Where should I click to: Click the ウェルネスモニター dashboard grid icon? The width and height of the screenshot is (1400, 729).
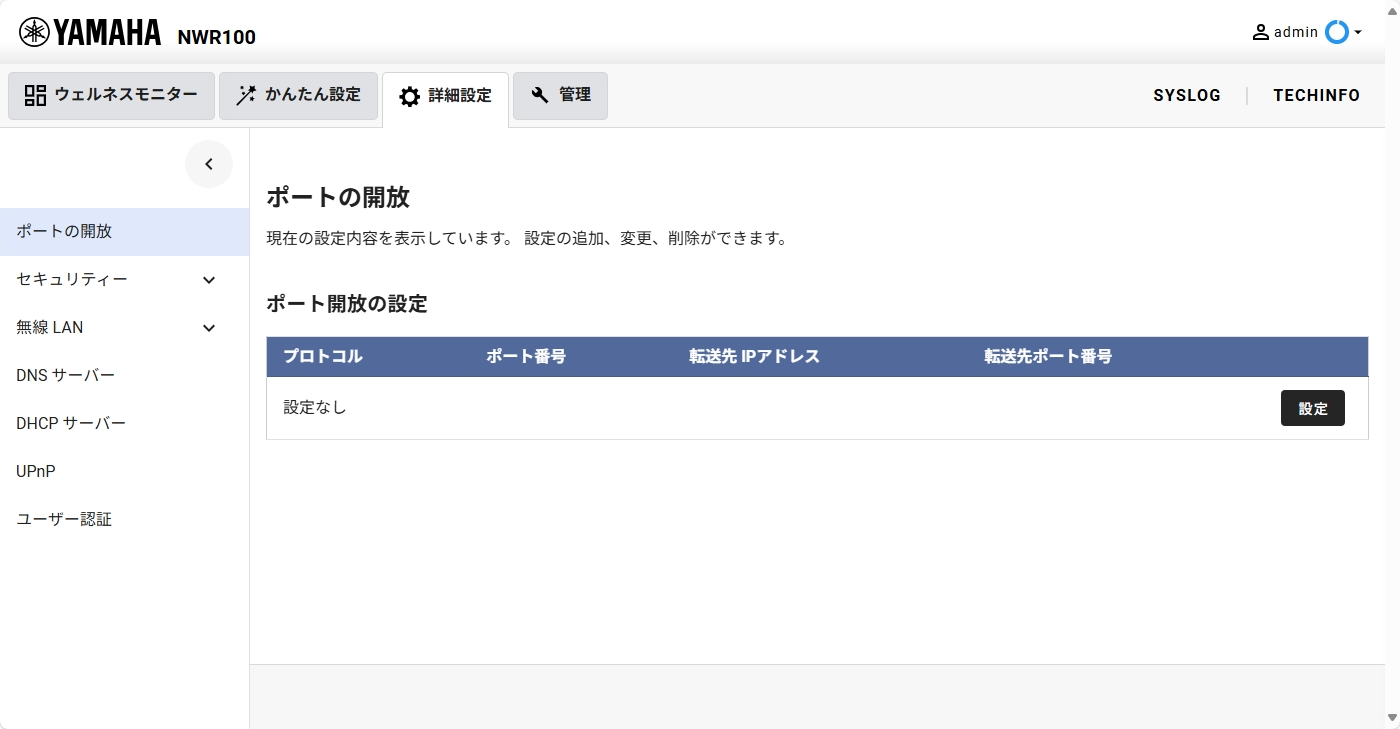[35, 96]
